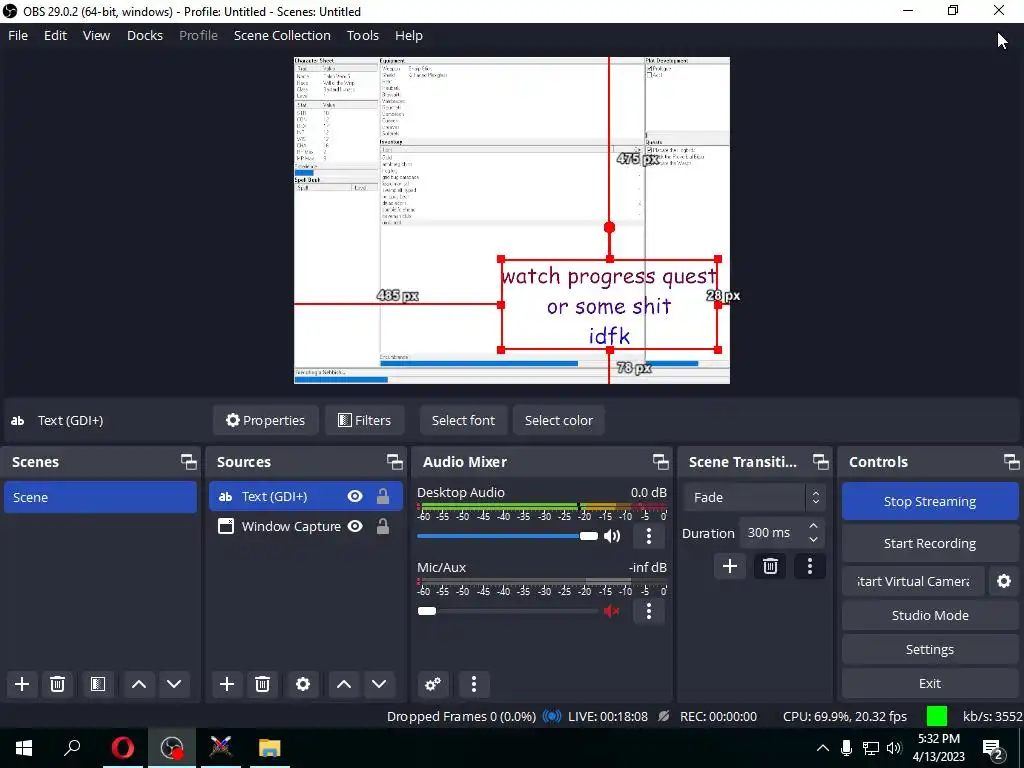Viewport: 1024px width, 768px height.
Task: Unmute the Mic/Aux channel
Action: (x=612, y=611)
